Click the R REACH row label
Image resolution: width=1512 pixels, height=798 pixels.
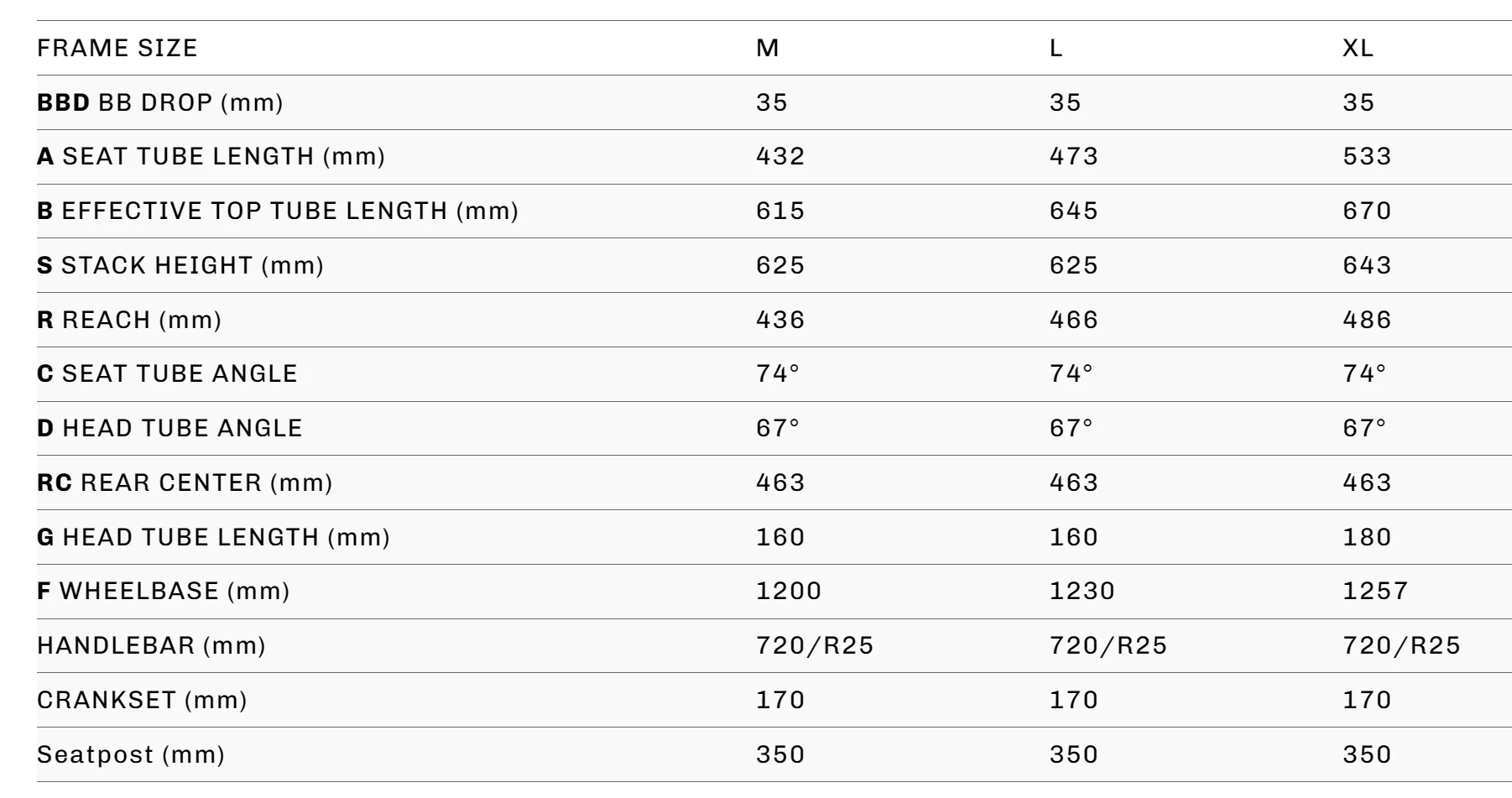coord(129,320)
